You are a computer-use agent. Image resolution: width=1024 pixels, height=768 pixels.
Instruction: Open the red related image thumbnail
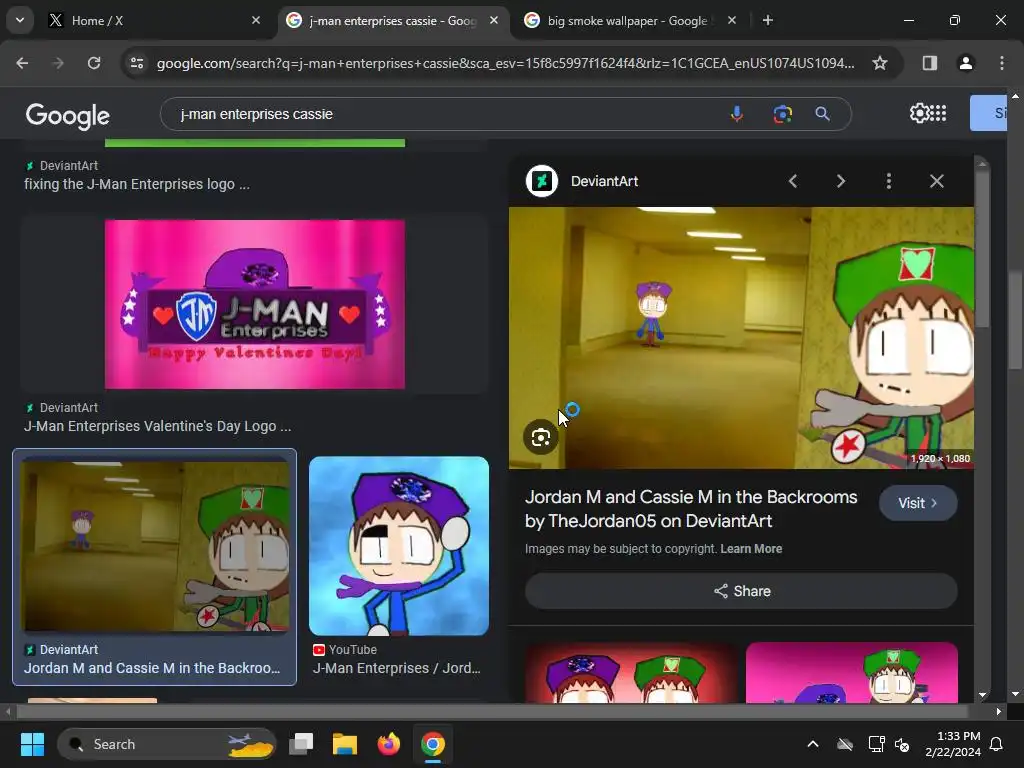[x=632, y=673]
